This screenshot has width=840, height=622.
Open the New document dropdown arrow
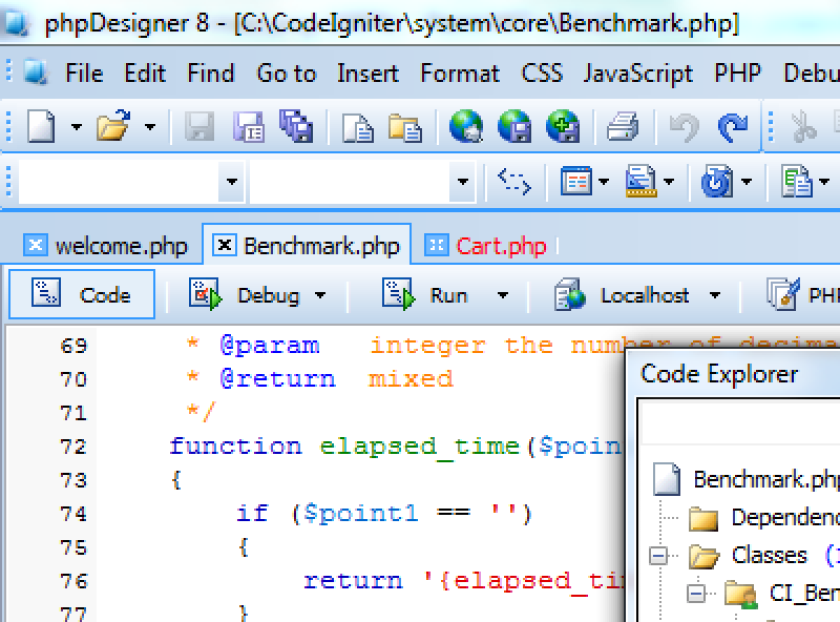click(x=77, y=127)
